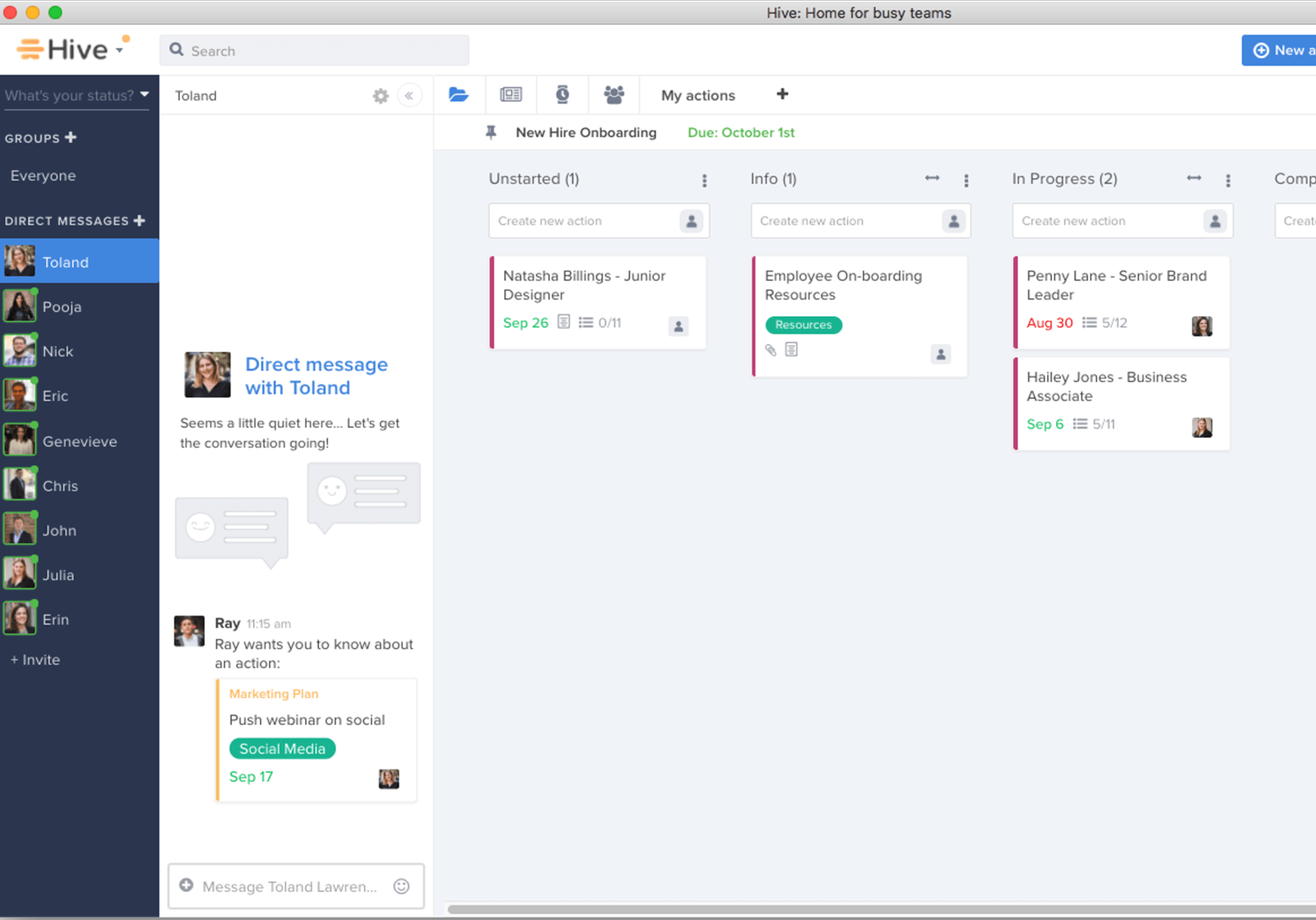Click the Social Media label tag
This screenshot has width=1316, height=920.
pos(282,749)
